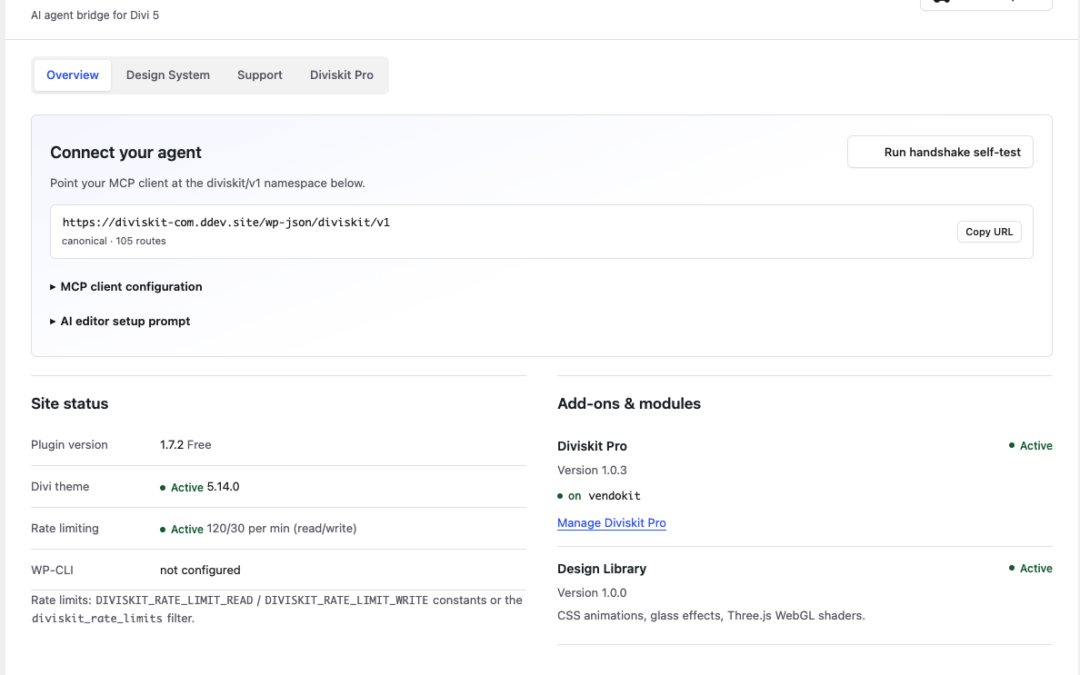Viewport: 1080px width, 675px height.
Task: Click the 'AI agent bridge for Divi 5' subtitle
Action: point(95,15)
